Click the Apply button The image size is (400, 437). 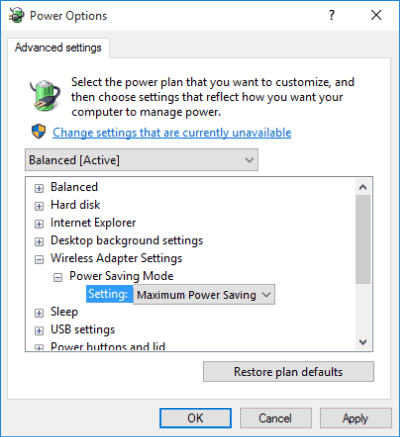click(356, 418)
